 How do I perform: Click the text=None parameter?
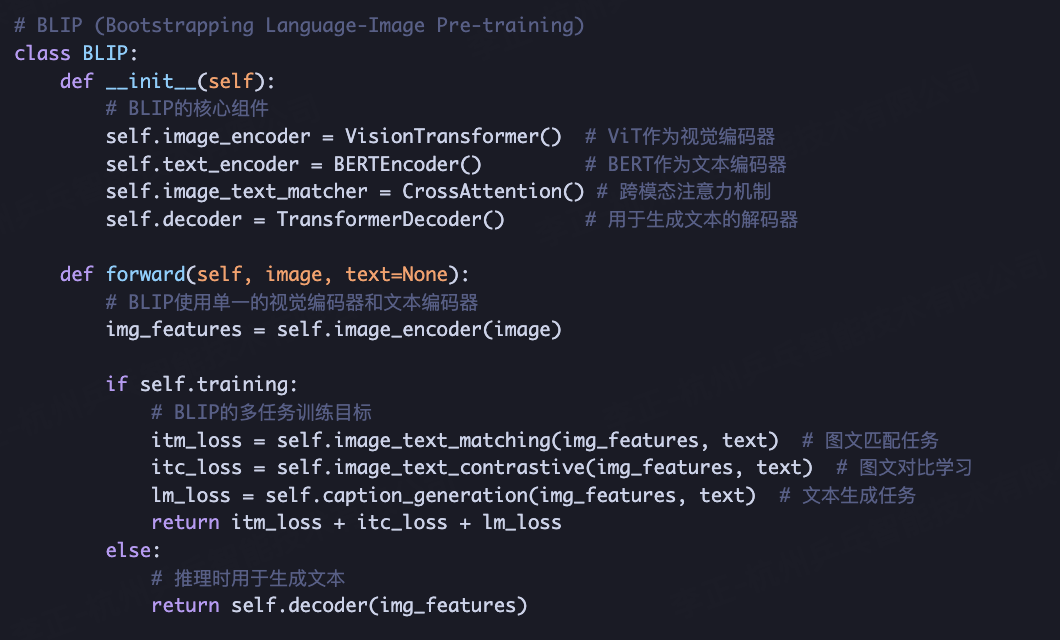tap(396, 274)
